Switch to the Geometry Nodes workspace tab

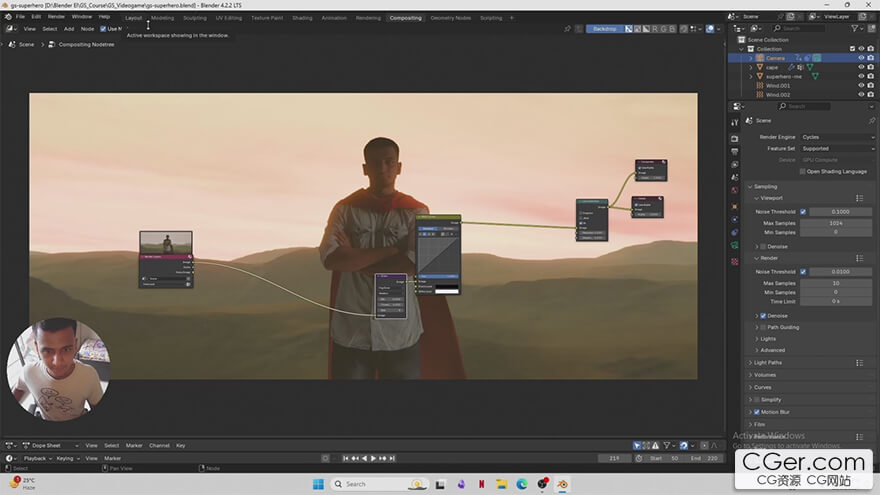pos(451,18)
